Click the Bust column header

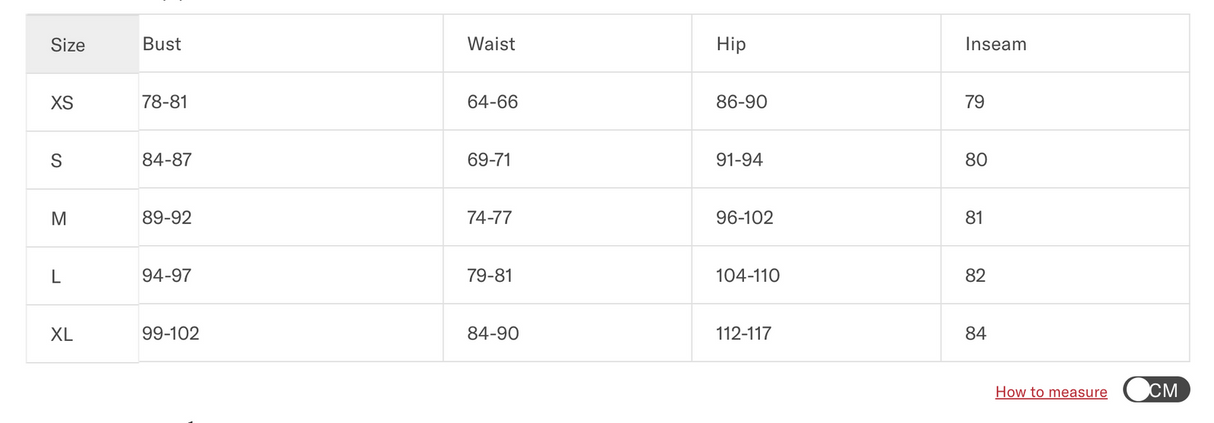(x=162, y=44)
